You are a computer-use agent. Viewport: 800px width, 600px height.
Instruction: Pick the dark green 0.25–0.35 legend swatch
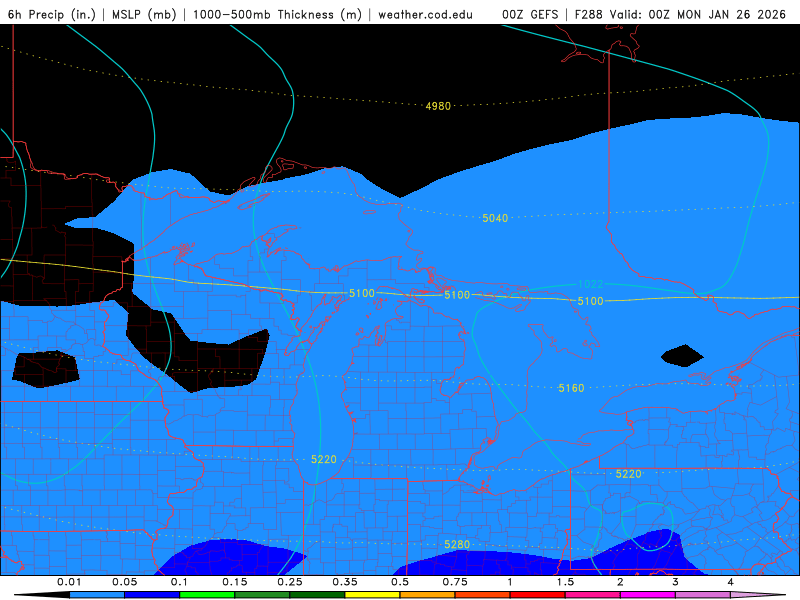coord(317,595)
